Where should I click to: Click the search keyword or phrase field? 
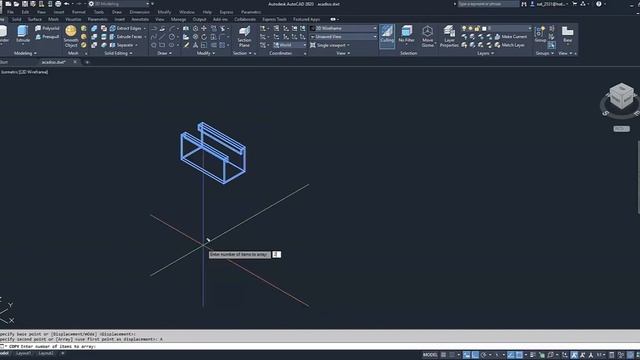[x=488, y=4]
